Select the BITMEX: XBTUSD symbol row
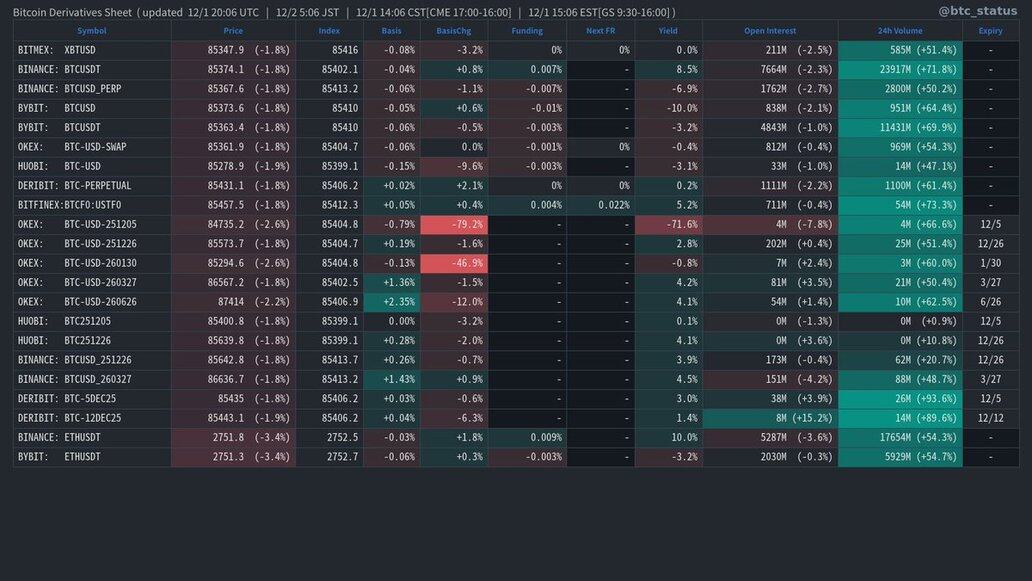 pyautogui.click(x=92, y=50)
